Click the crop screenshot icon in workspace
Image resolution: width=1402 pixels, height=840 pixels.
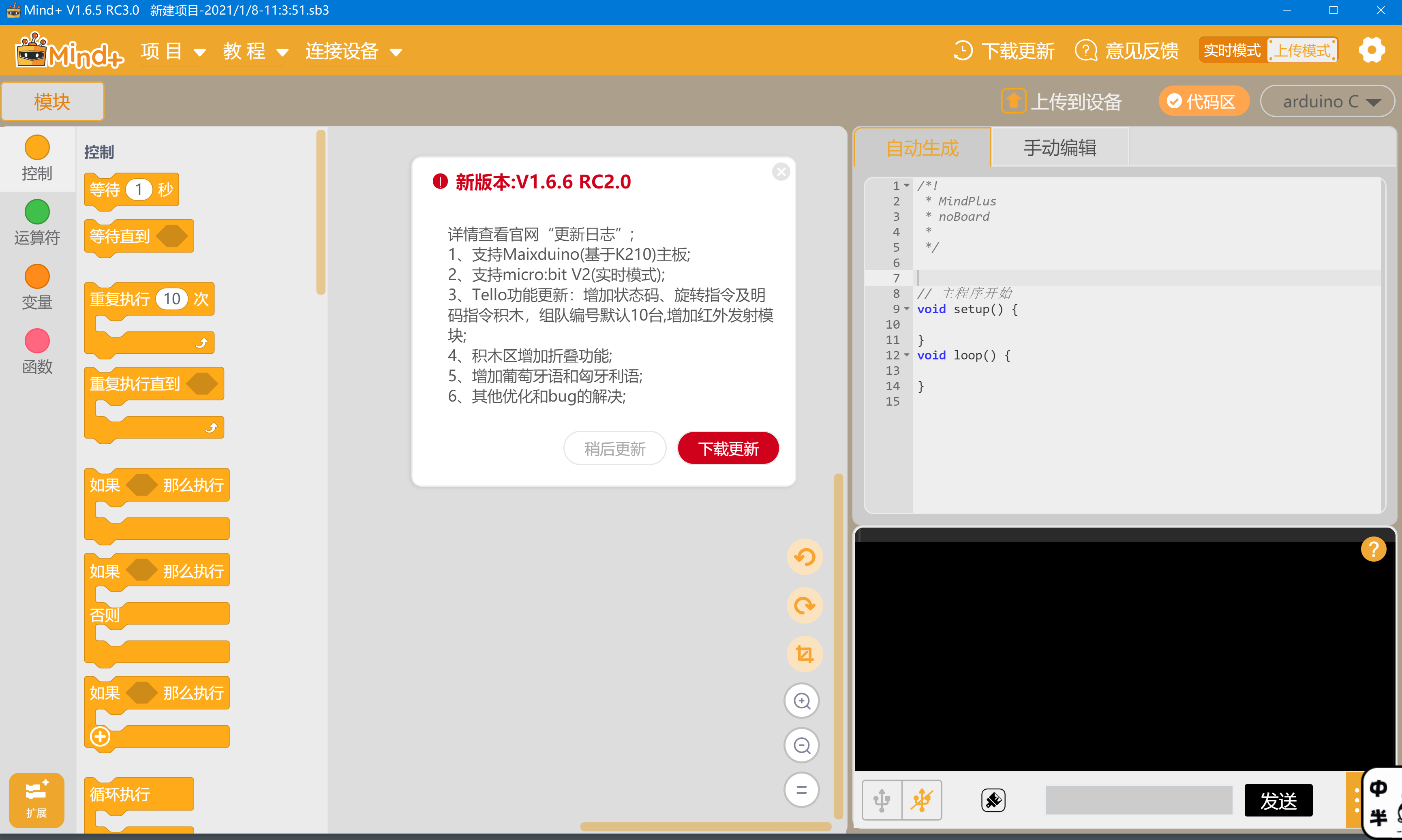pos(804,654)
